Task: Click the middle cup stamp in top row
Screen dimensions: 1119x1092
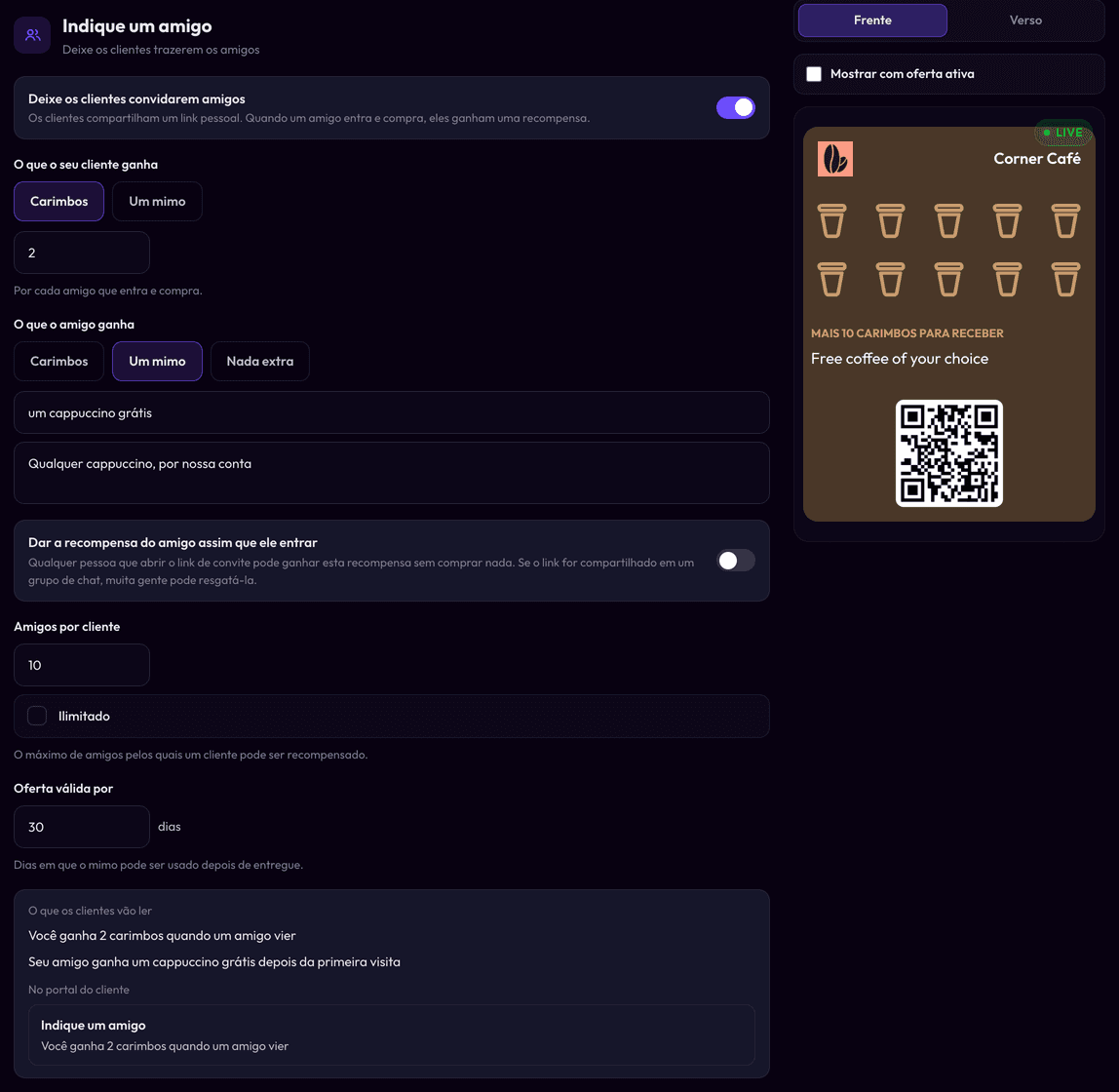Action: pos(949,220)
